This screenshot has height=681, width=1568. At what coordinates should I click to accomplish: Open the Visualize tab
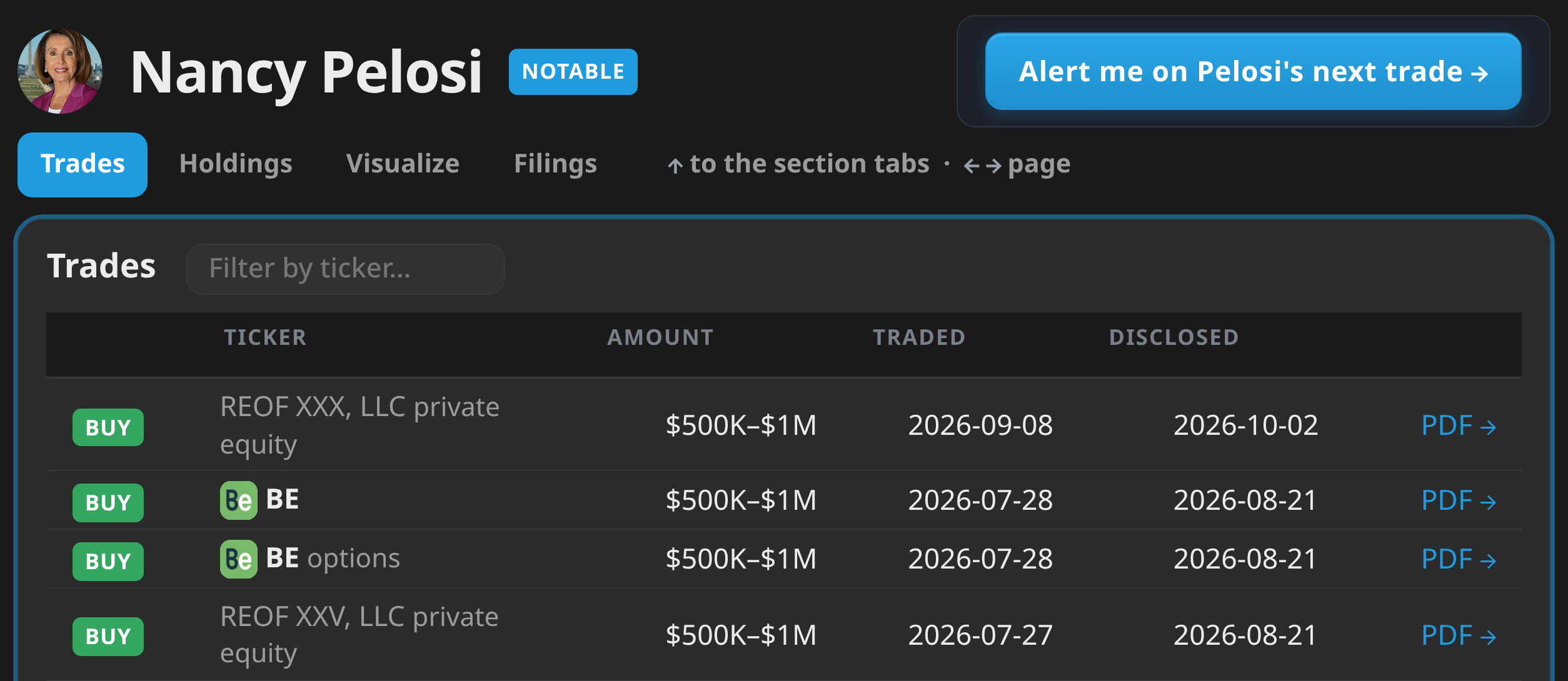click(403, 164)
